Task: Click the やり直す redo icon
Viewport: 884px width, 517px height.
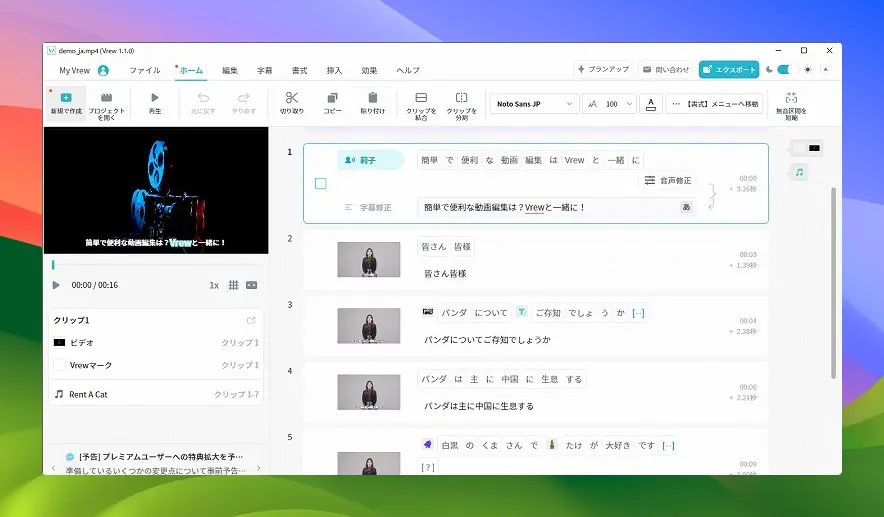Action: [x=244, y=98]
